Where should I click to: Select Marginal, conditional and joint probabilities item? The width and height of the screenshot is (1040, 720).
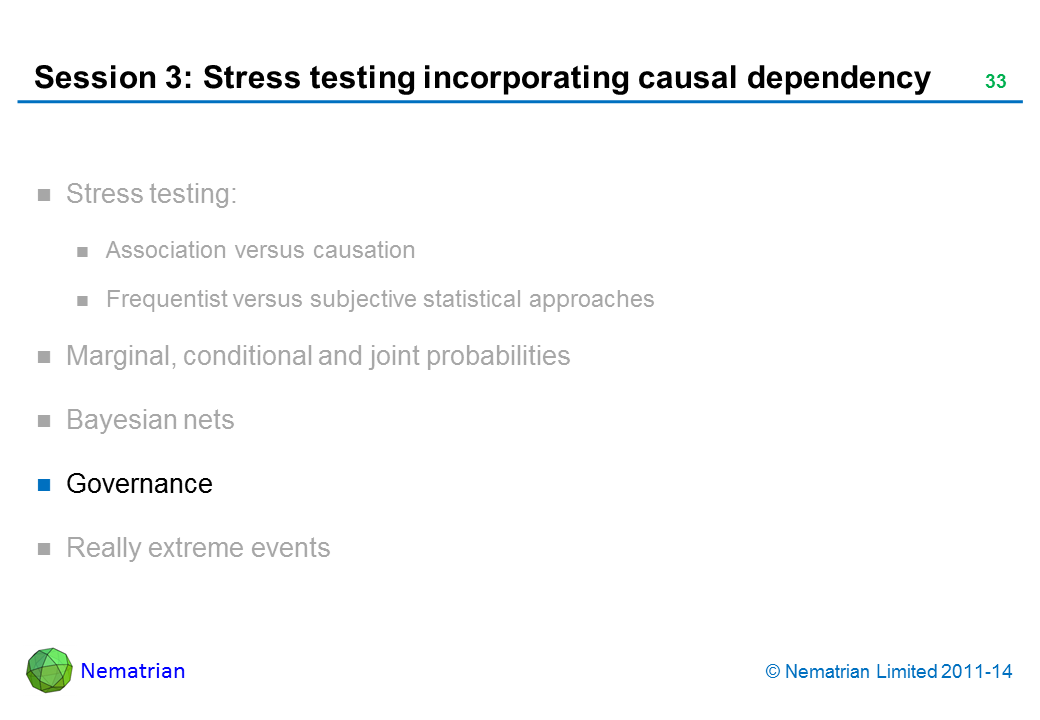pos(318,356)
